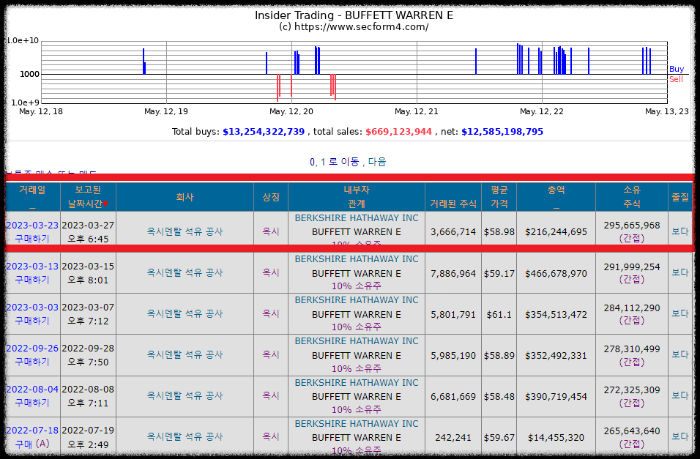Click the Buy legend label on the chart
This screenshot has width=700, height=459.
click(x=676, y=69)
